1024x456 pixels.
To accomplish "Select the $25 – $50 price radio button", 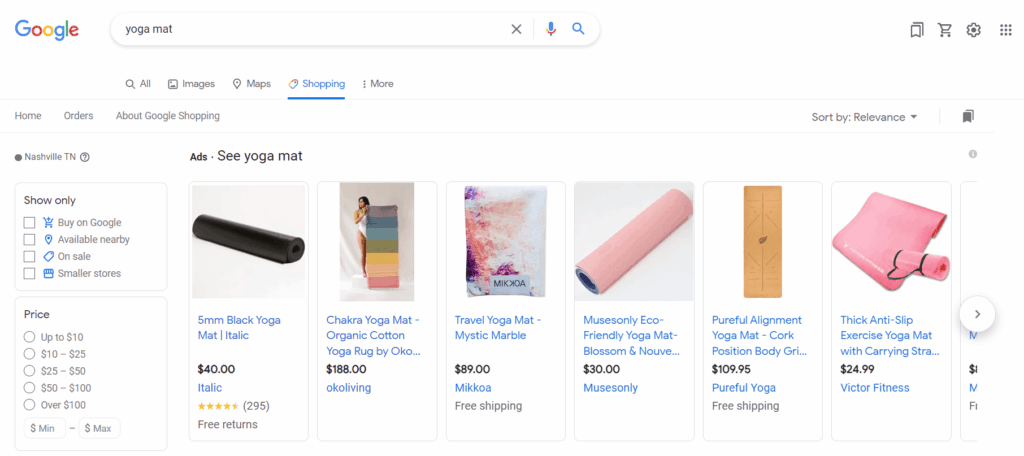I will pyautogui.click(x=29, y=371).
